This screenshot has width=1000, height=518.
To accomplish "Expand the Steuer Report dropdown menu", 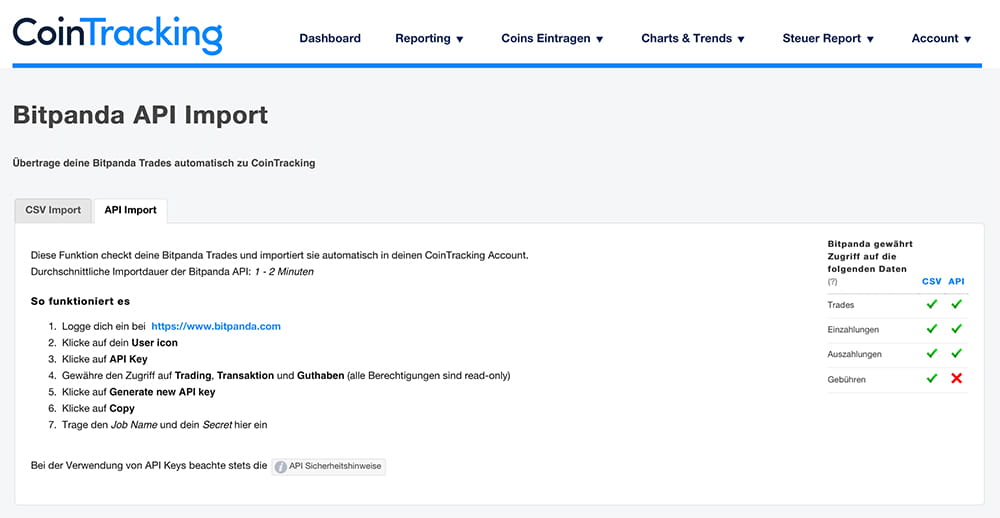I will 828,38.
